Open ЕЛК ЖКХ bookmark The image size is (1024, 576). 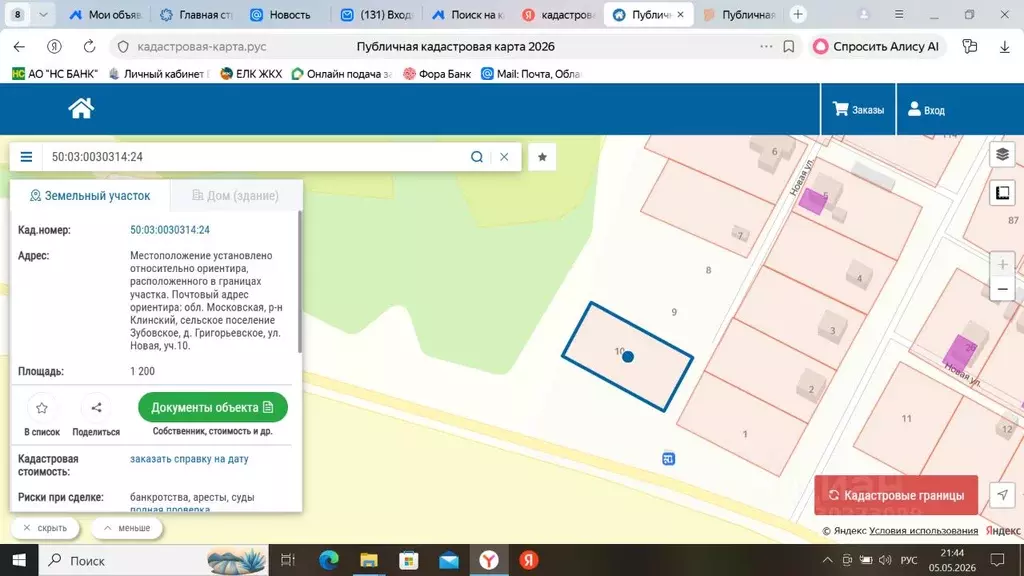[x=251, y=74]
